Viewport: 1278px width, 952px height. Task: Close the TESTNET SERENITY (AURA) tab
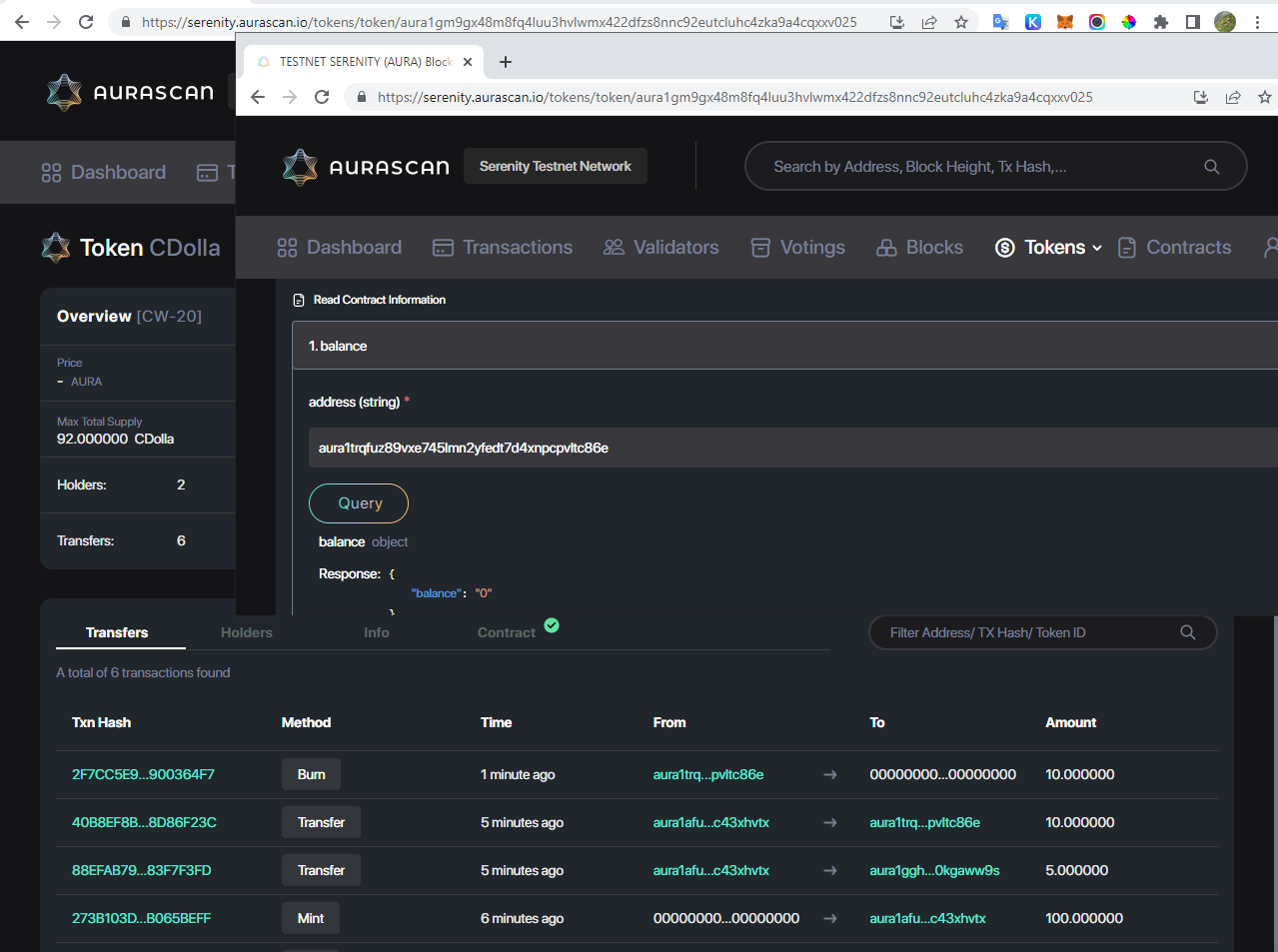(x=468, y=62)
